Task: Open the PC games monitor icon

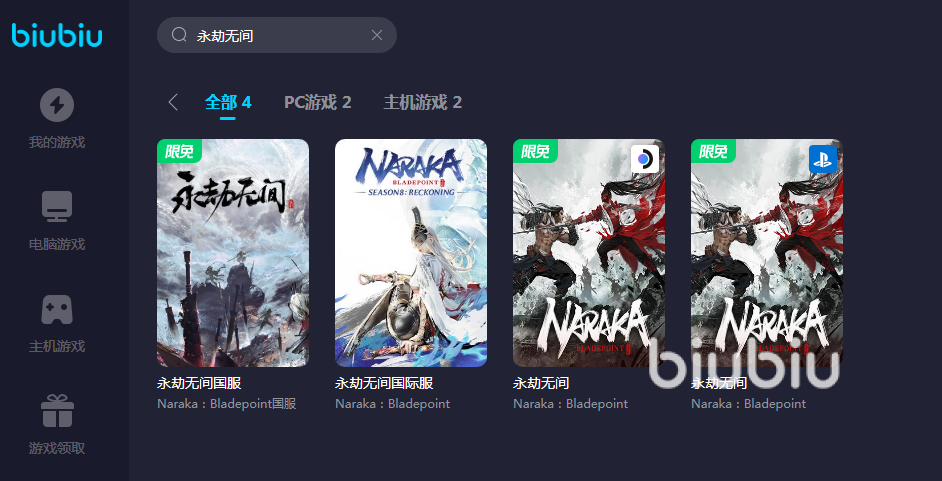Action: [57, 207]
